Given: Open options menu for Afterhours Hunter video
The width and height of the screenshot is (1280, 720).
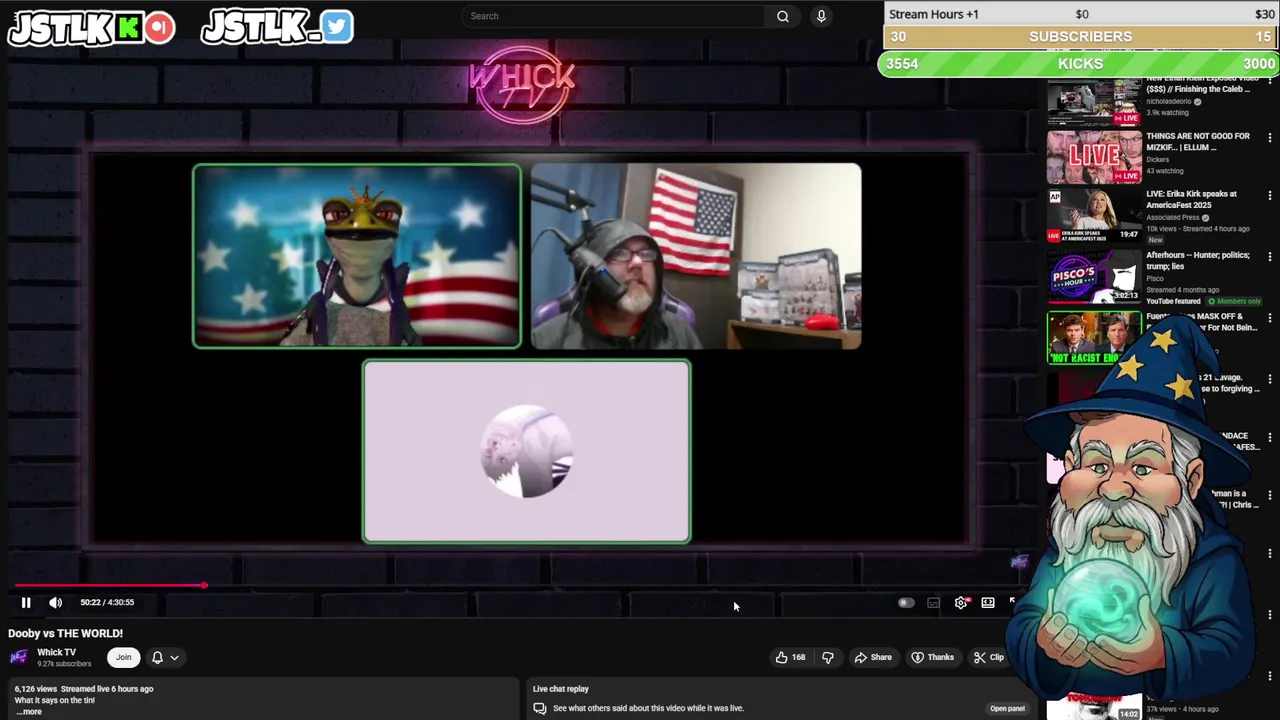Looking at the screenshot, I should pos(1270,257).
